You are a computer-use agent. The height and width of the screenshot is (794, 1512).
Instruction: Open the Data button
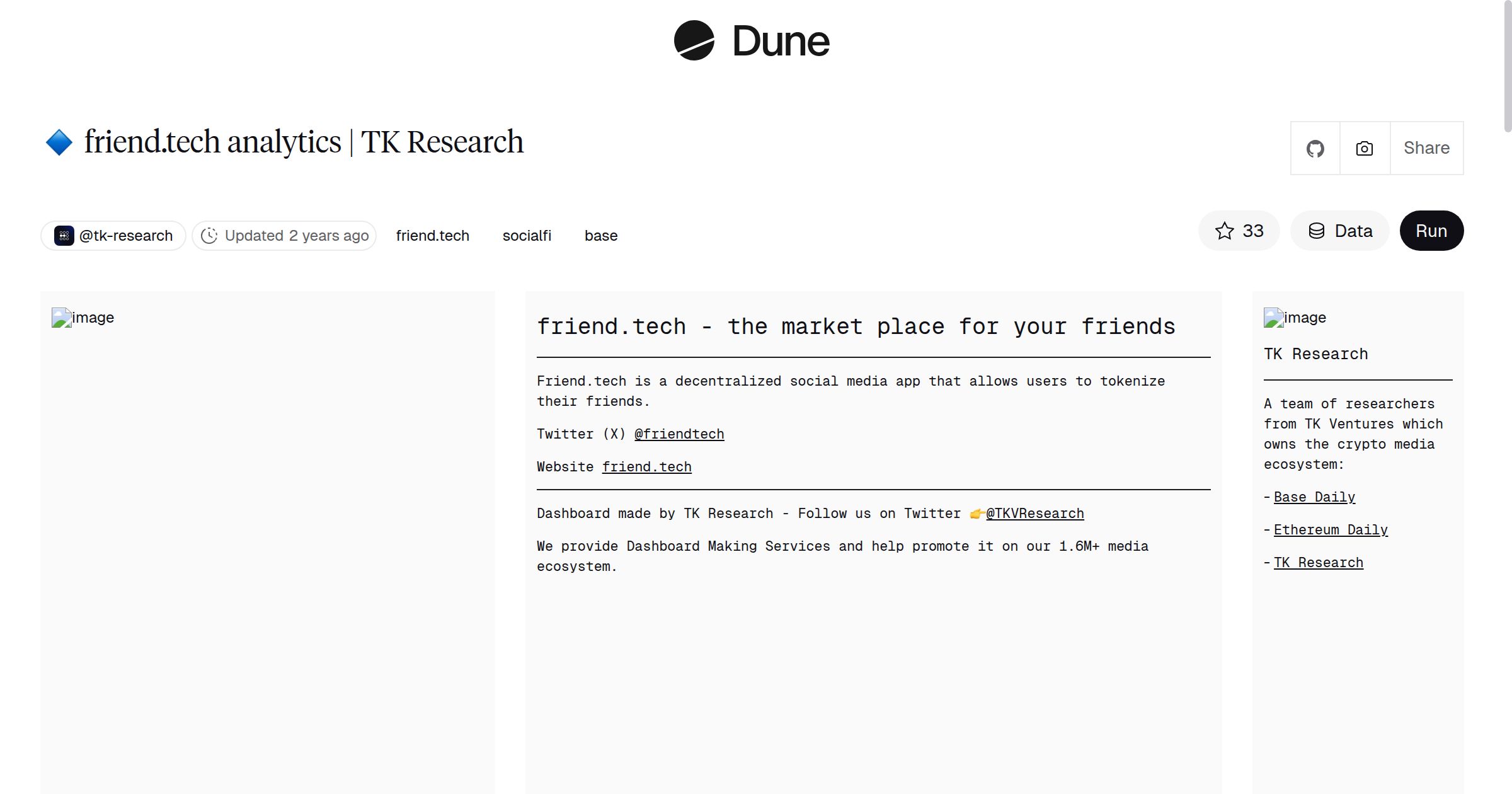1340,231
